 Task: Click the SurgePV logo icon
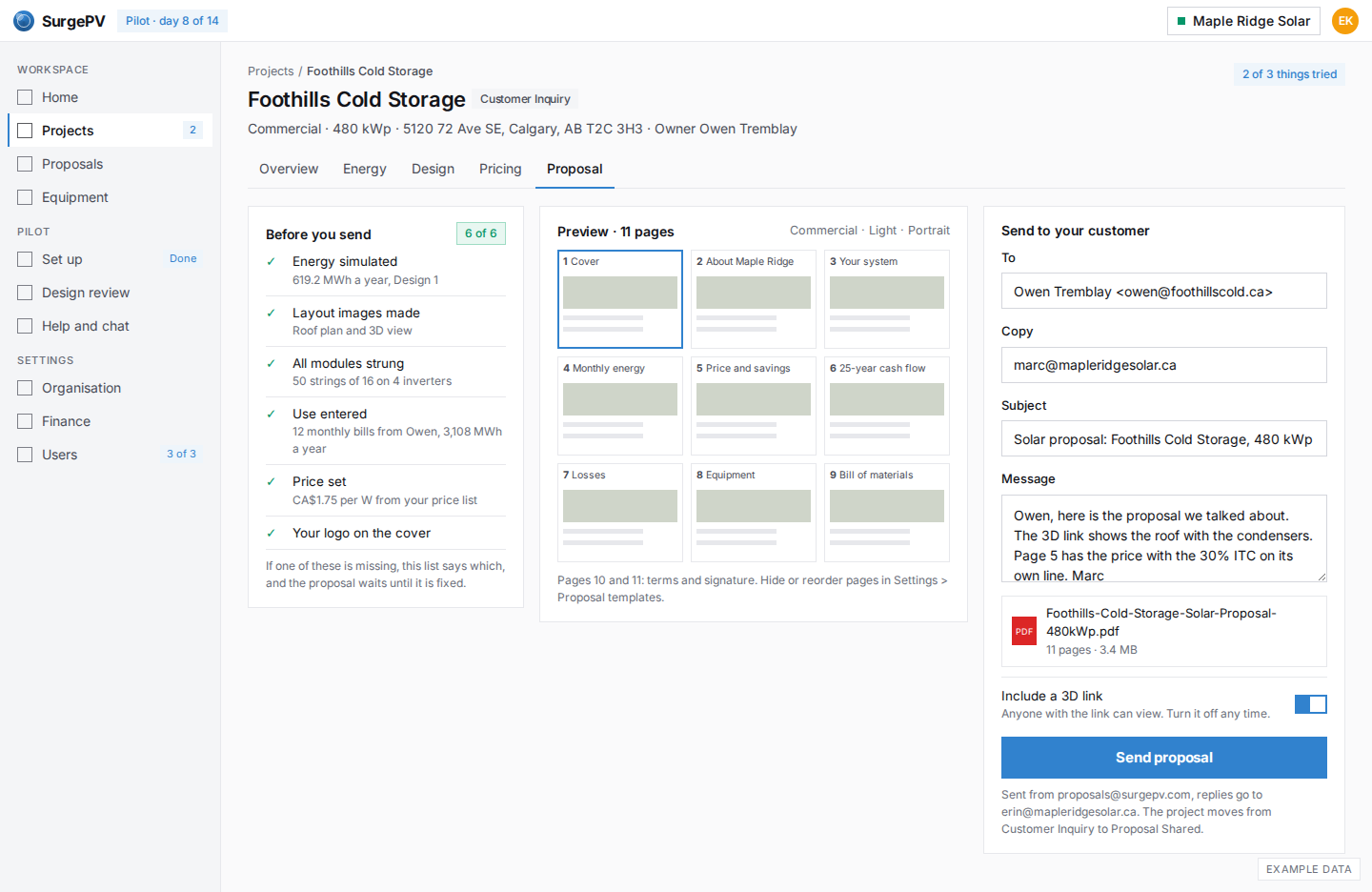tap(24, 21)
